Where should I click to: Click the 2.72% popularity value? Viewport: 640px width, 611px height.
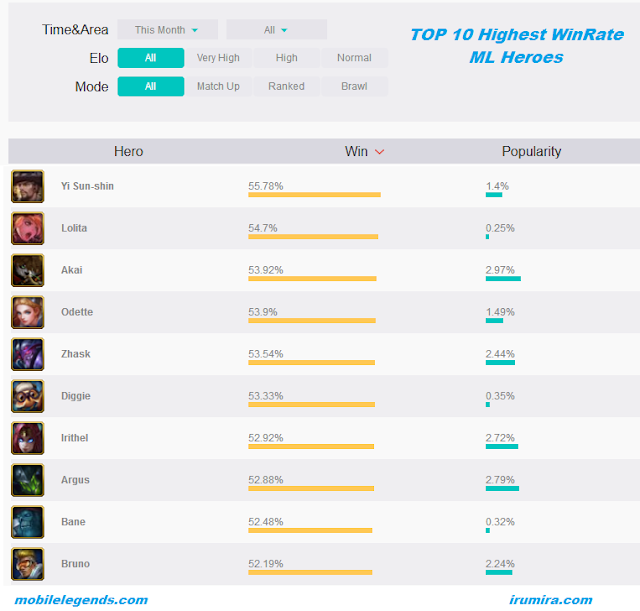pos(500,438)
